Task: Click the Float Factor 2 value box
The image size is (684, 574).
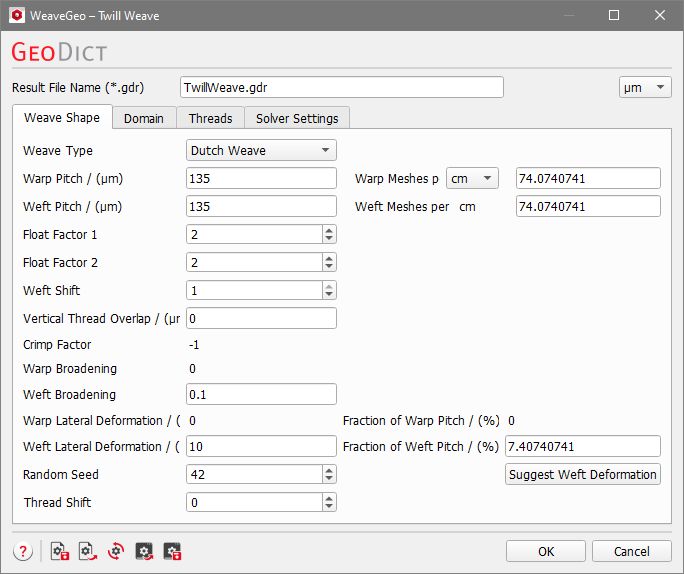Action: [x=254, y=262]
